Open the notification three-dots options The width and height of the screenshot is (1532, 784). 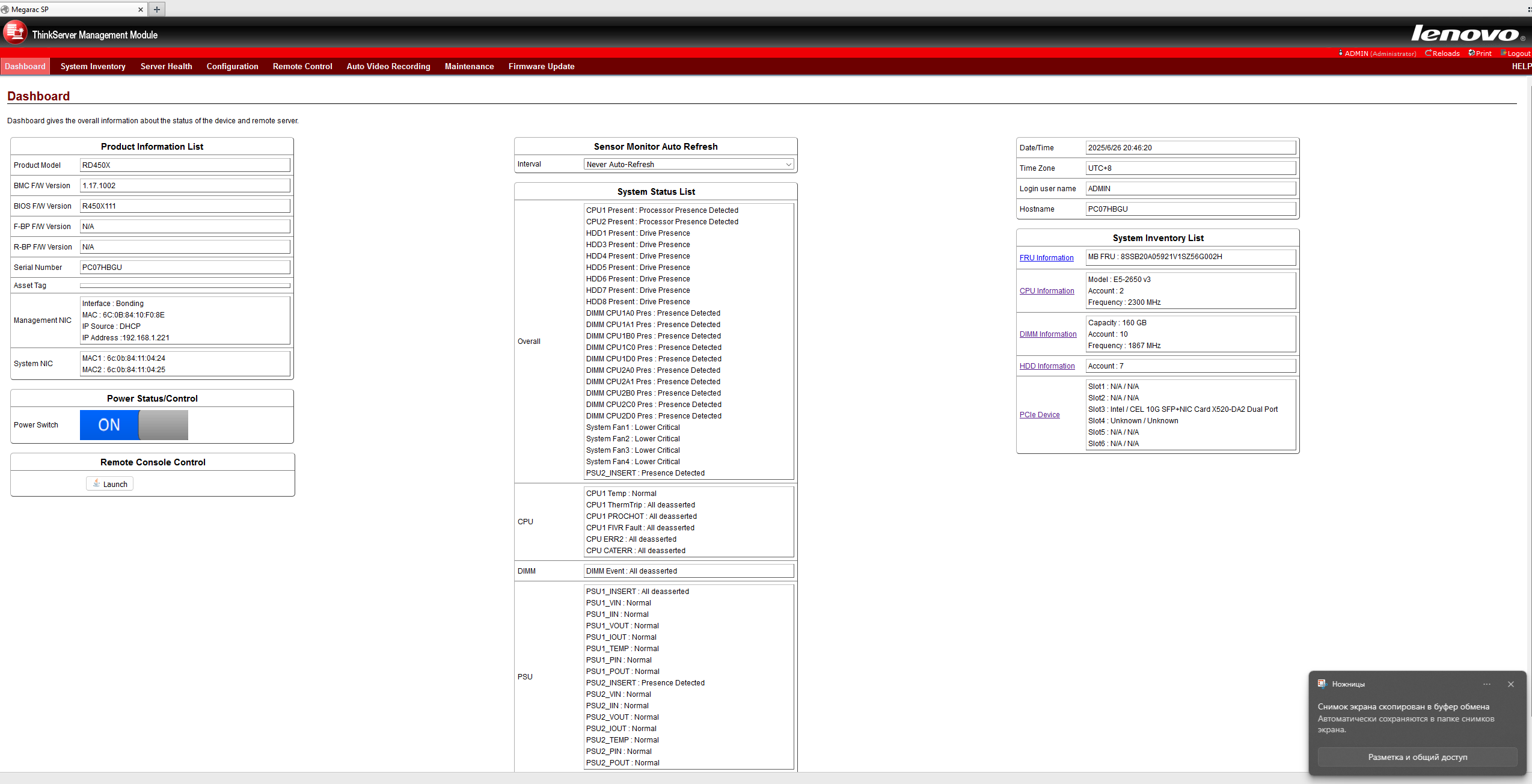coord(1486,684)
